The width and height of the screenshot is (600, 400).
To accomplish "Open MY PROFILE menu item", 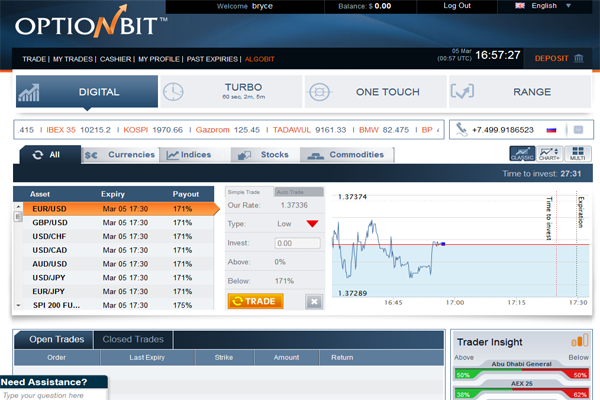I will [159, 59].
